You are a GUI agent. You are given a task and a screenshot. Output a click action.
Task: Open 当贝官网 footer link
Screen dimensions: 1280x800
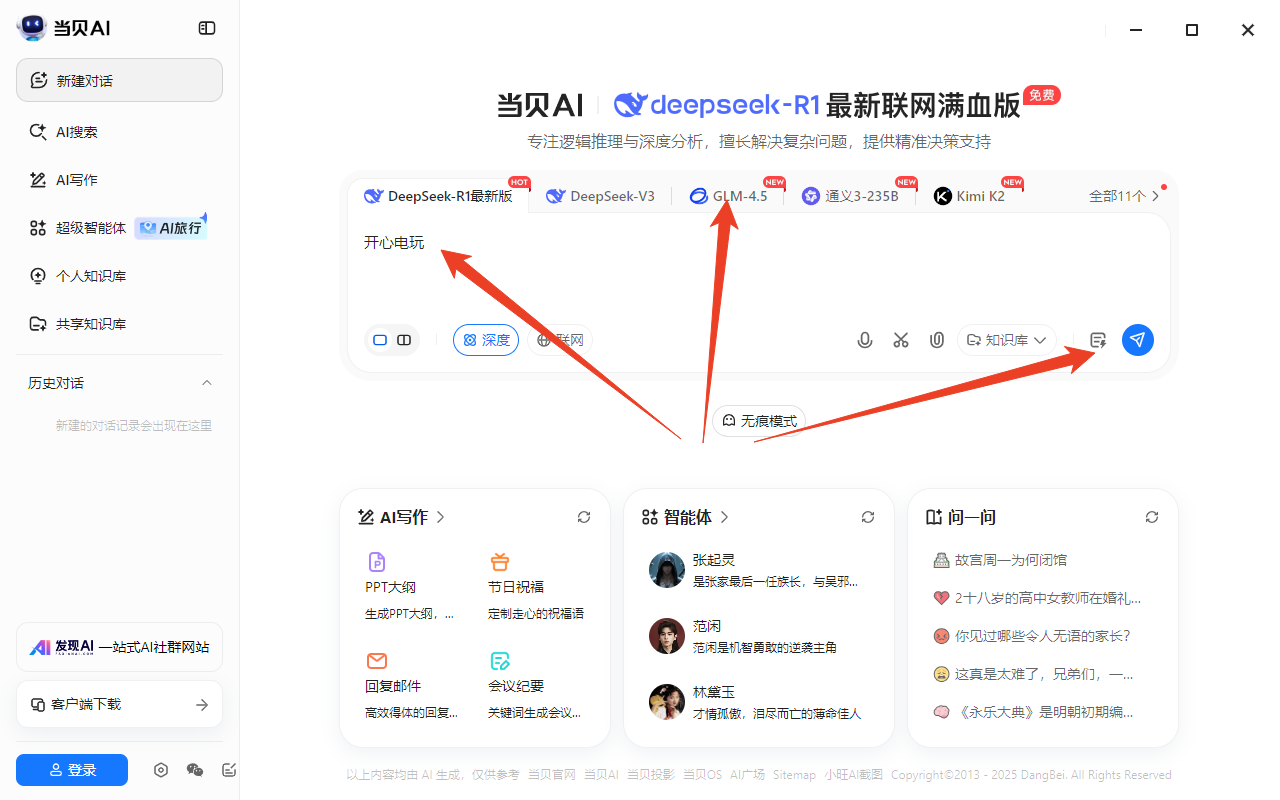click(x=552, y=775)
